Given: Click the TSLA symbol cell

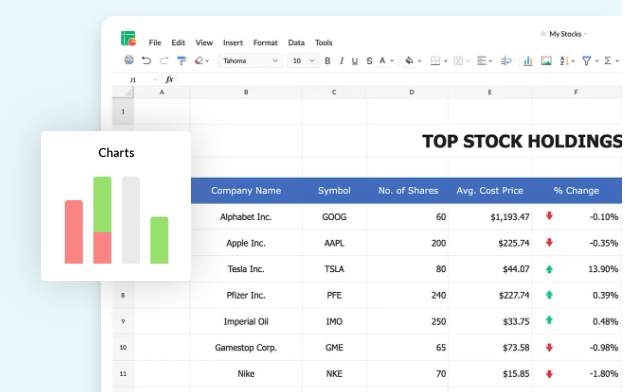Looking at the screenshot, I should [x=334, y=269].
